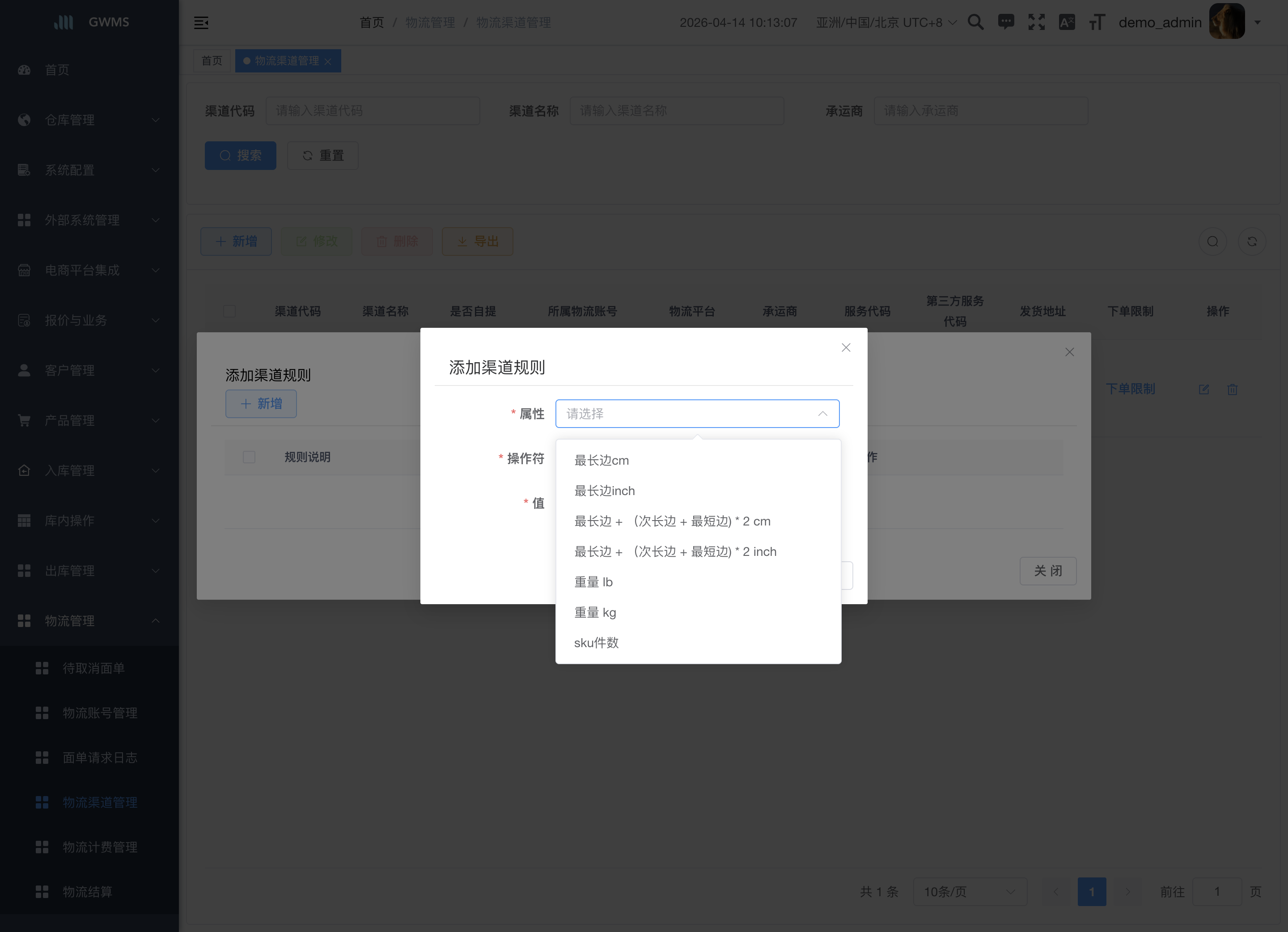The image size is (1288, 932).
Task: Click the 渠道代码 input field
Action: pos(373,111)
